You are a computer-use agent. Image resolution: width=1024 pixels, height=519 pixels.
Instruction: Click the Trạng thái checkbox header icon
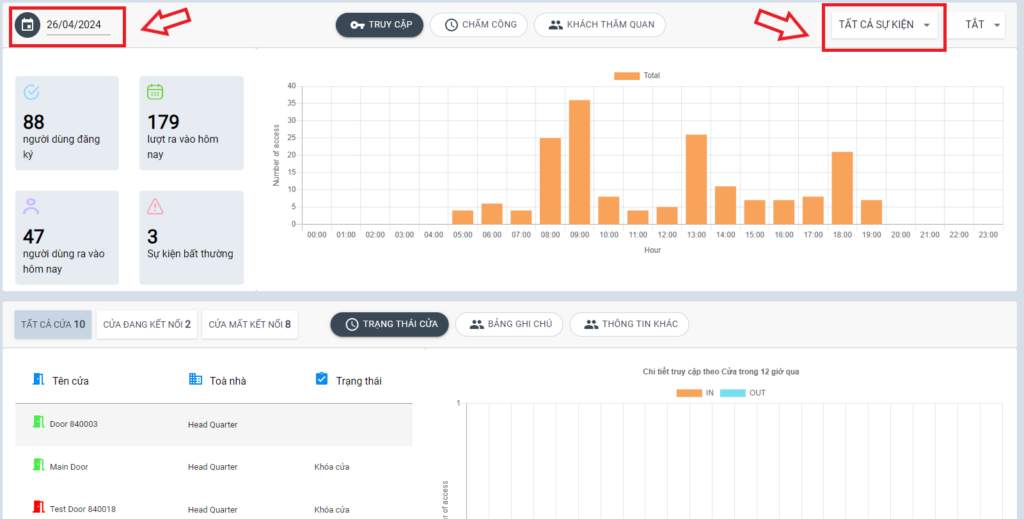pos(321,379)
